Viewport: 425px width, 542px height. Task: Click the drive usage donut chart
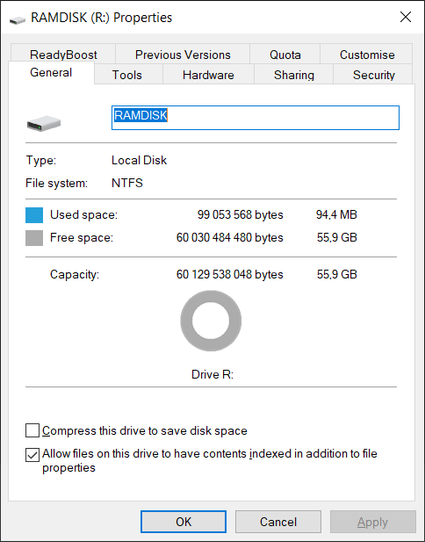coord(211,320)
